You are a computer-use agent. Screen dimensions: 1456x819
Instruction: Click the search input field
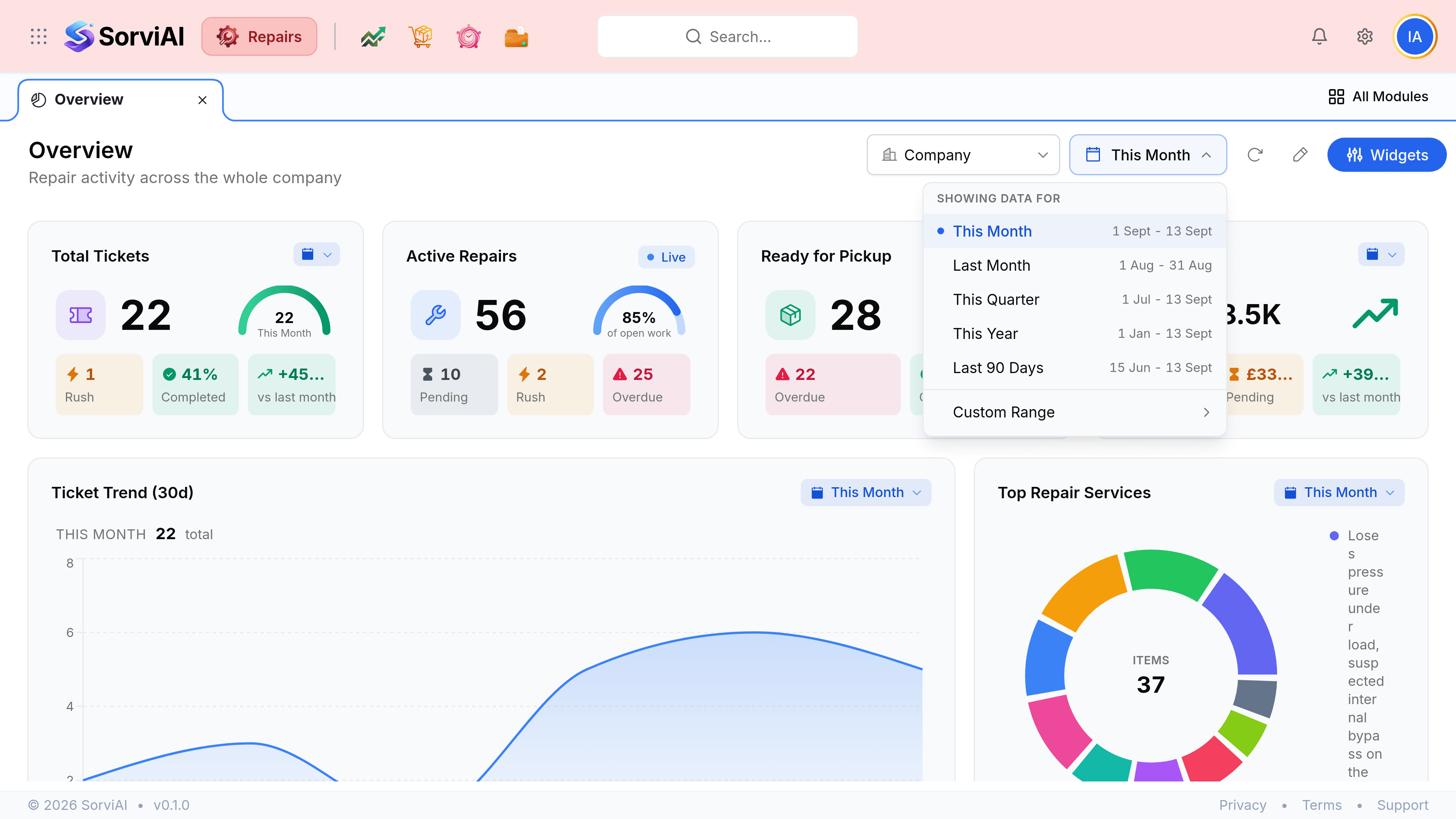(x=728, y=37)
